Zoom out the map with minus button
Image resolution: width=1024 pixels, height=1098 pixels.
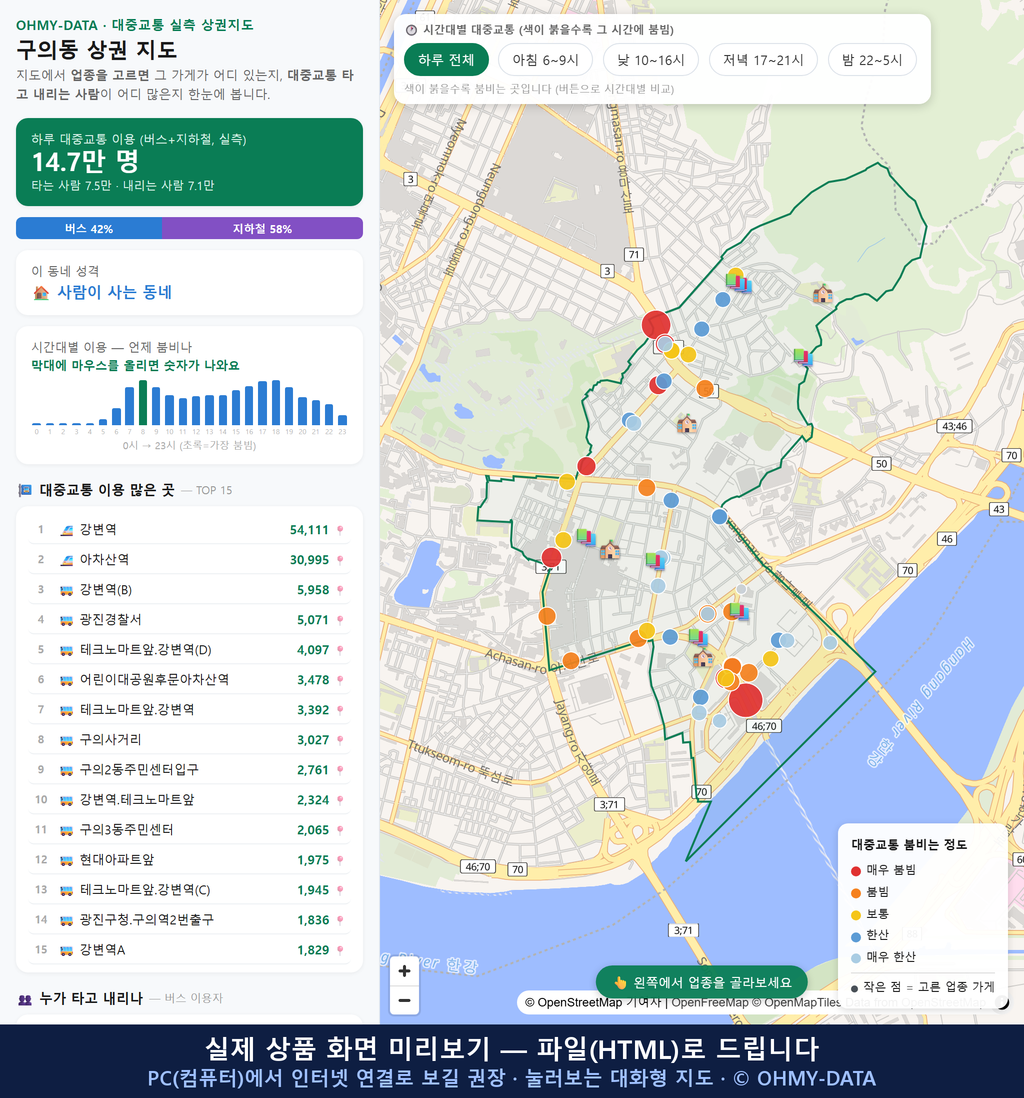coord(404,1000)
